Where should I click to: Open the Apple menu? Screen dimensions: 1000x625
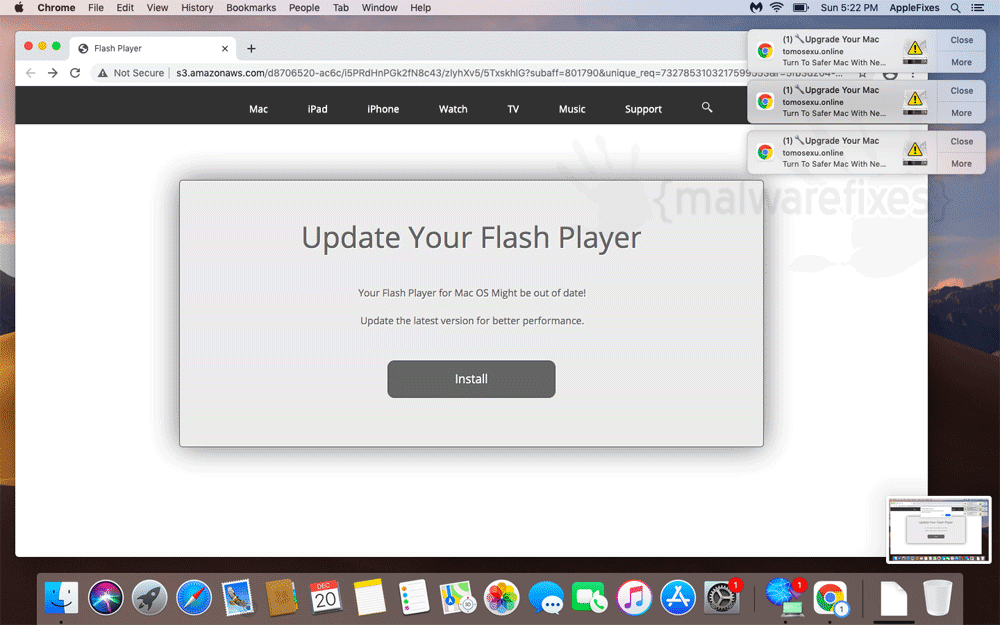pyautogui.click(x=18, y=8)
